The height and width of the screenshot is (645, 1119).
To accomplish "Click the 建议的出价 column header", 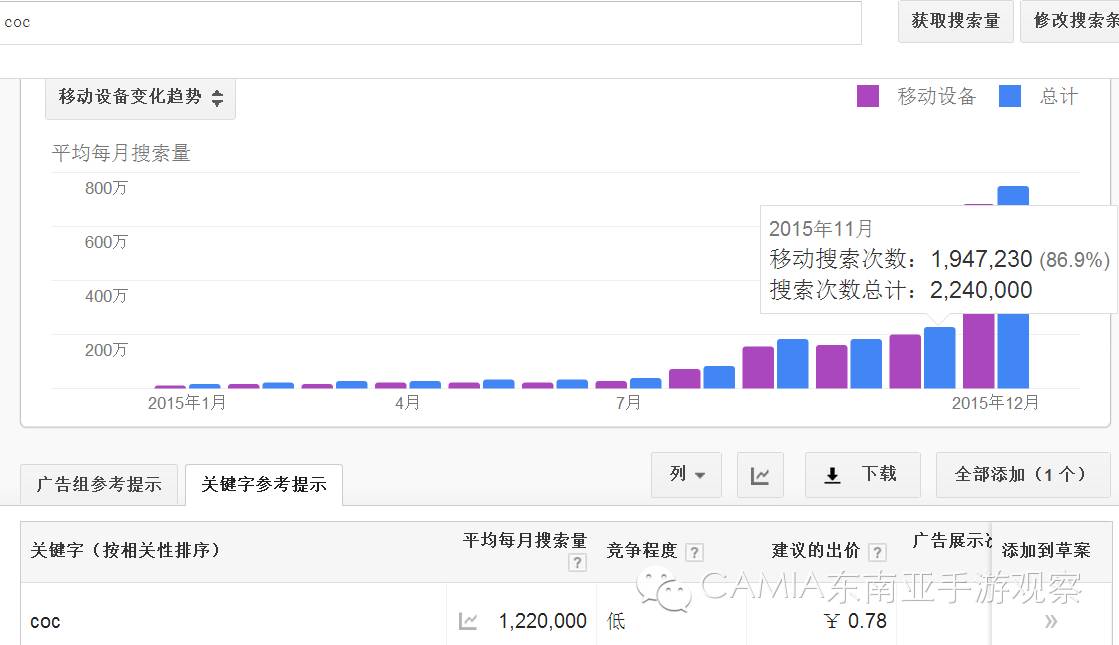I will tap(816, 551).
